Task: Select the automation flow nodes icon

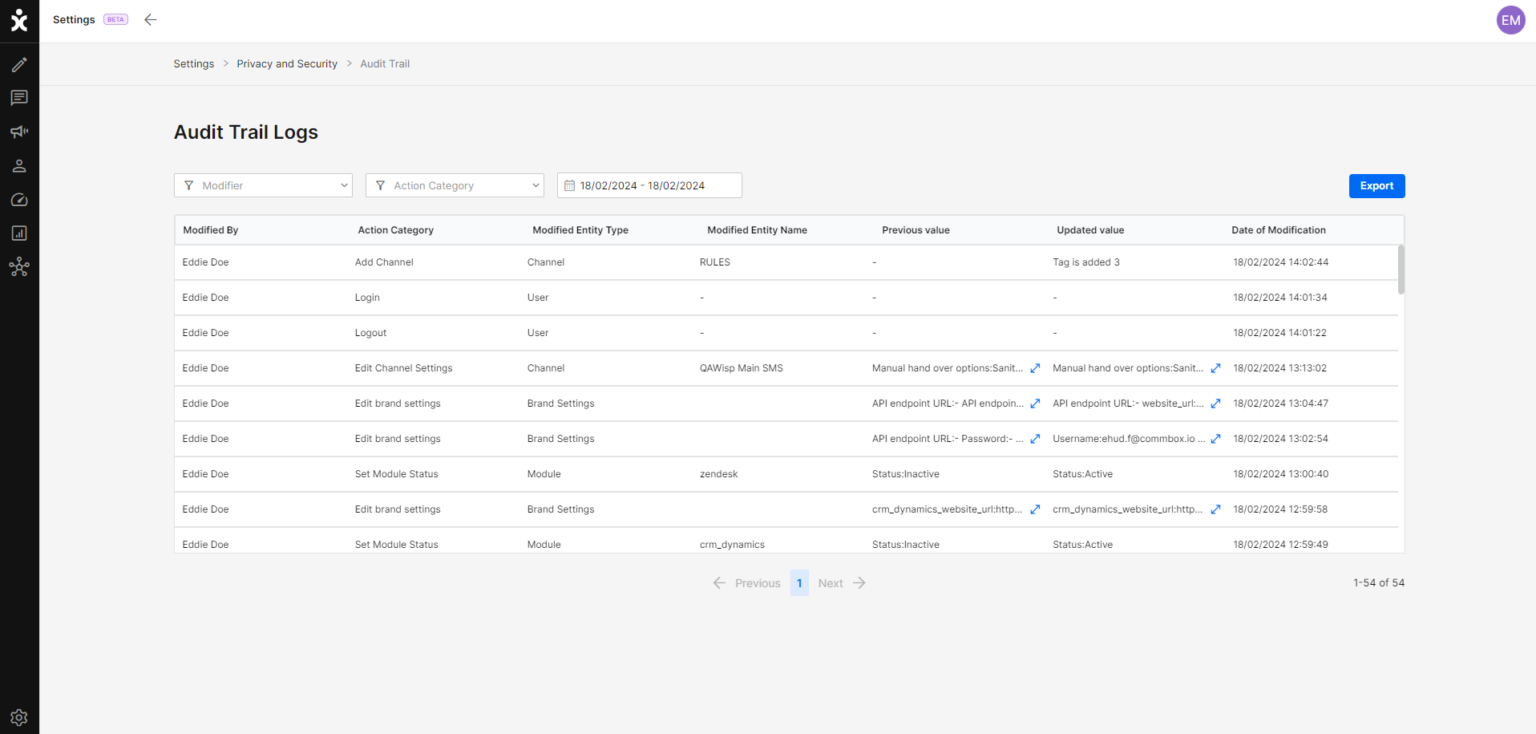Action: (x=19, y=267)
